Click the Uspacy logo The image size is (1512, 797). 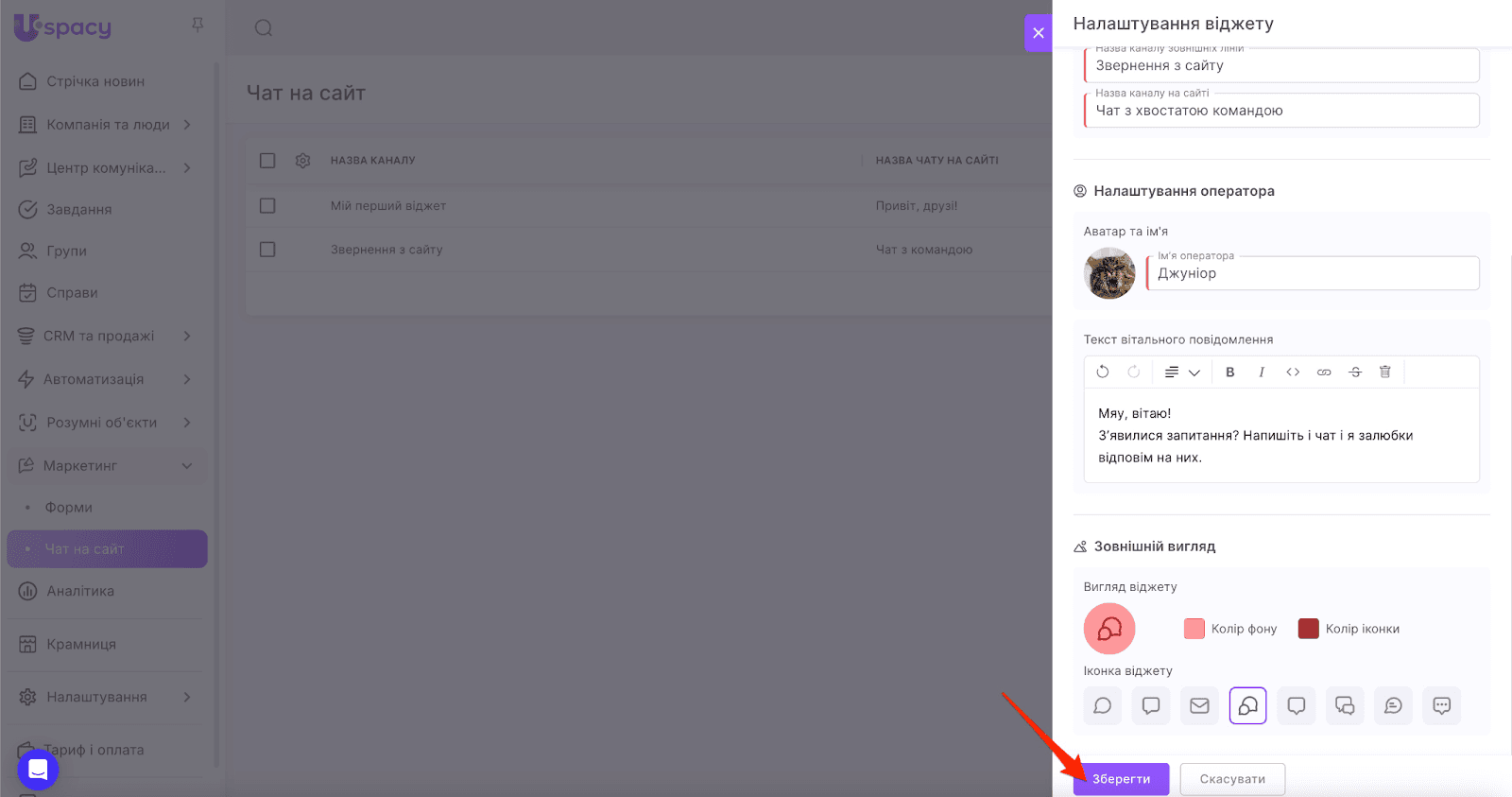click(x=62, y=26)
